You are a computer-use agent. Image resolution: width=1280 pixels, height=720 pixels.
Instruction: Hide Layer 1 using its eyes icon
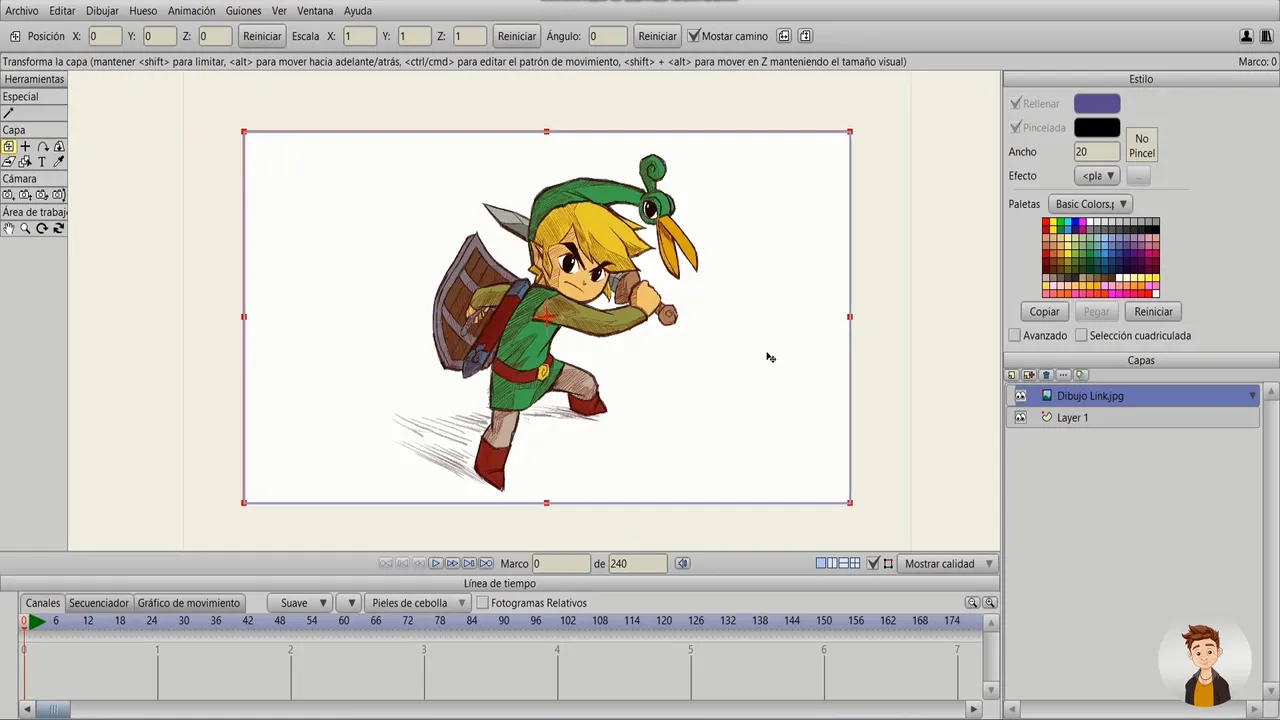[1020, 418]
